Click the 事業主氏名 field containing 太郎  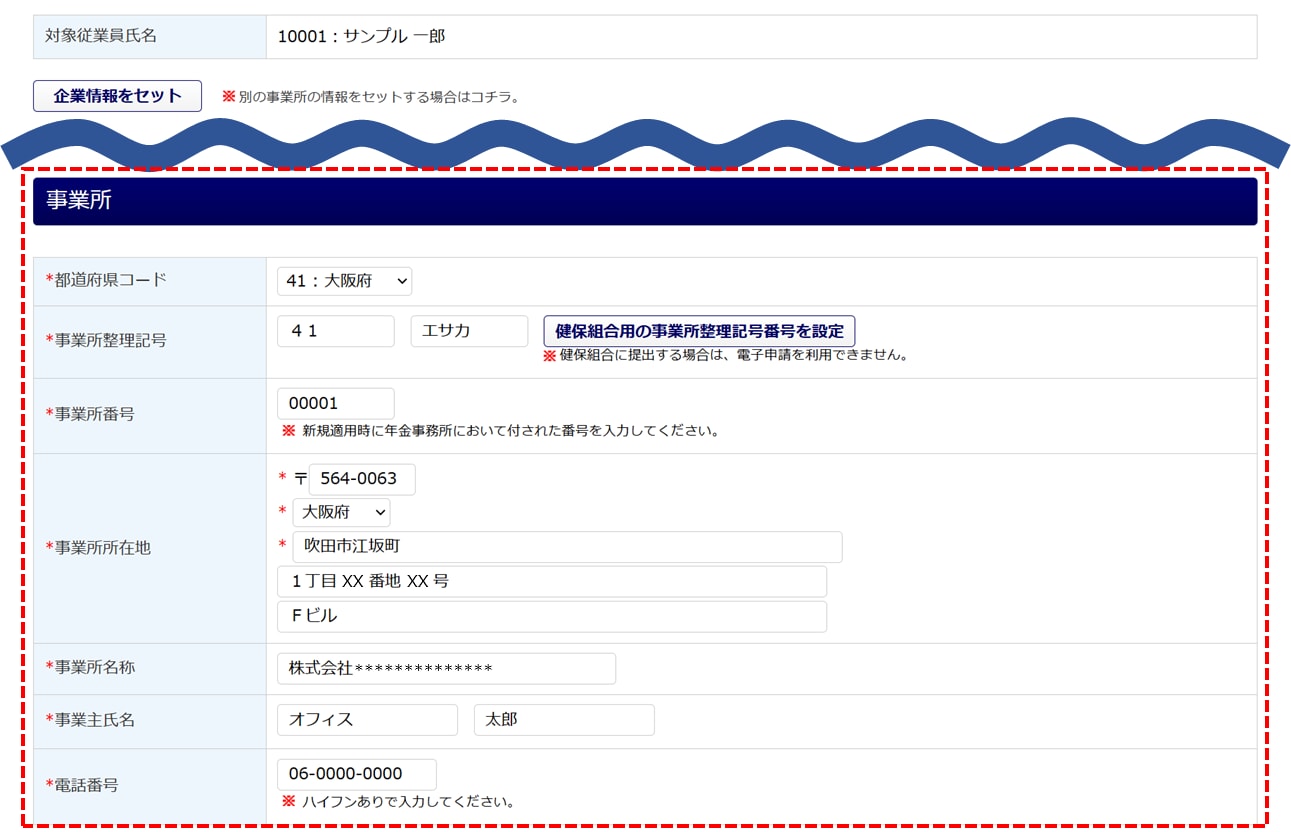tap(564, 720)
